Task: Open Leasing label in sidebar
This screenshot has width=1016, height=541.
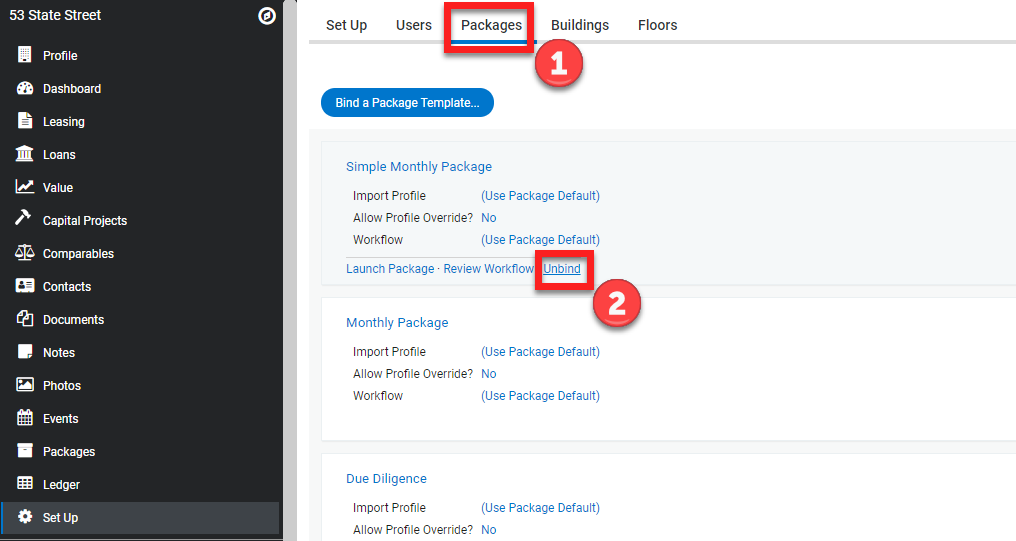Action: point(64,122)
